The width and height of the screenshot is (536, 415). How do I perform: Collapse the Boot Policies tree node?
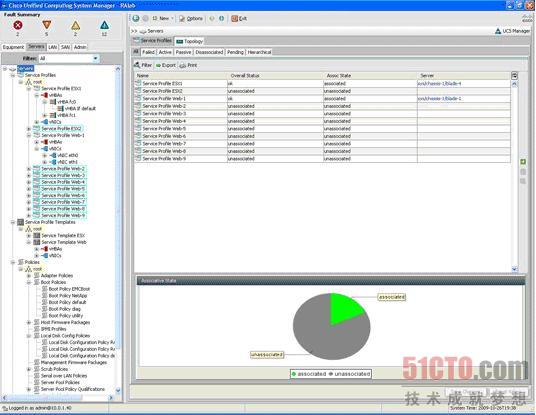[29, 282]
